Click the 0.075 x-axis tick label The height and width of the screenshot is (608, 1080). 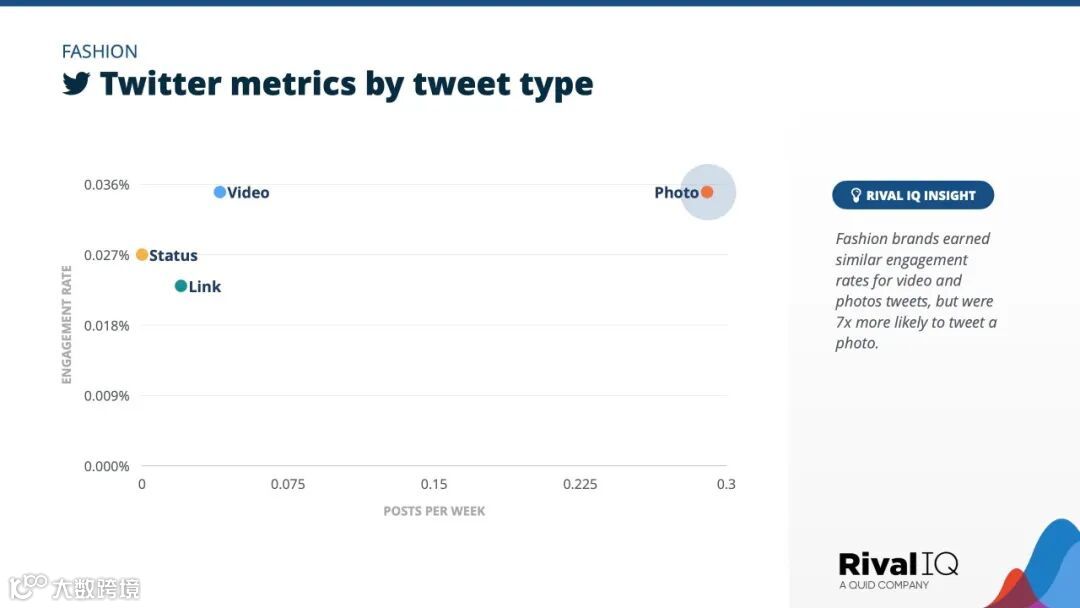coord(288,484)
